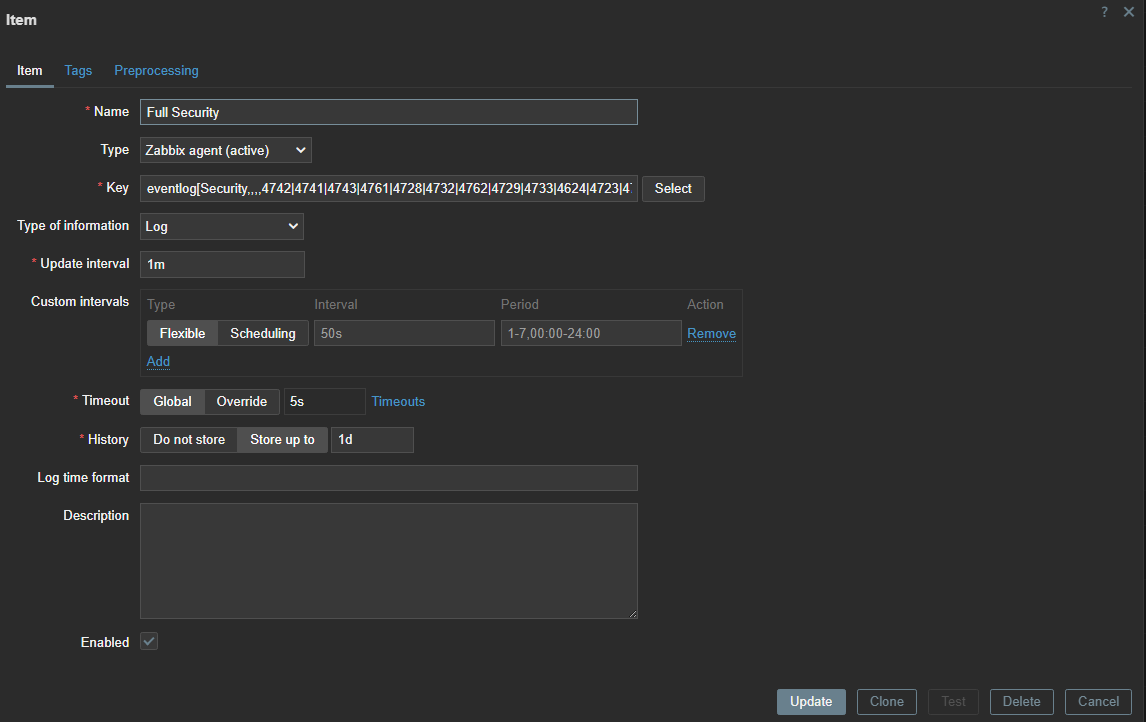Screen dimensions: 1146x722
Task: Set Timeout to Override
Action: tap(242, 401)
